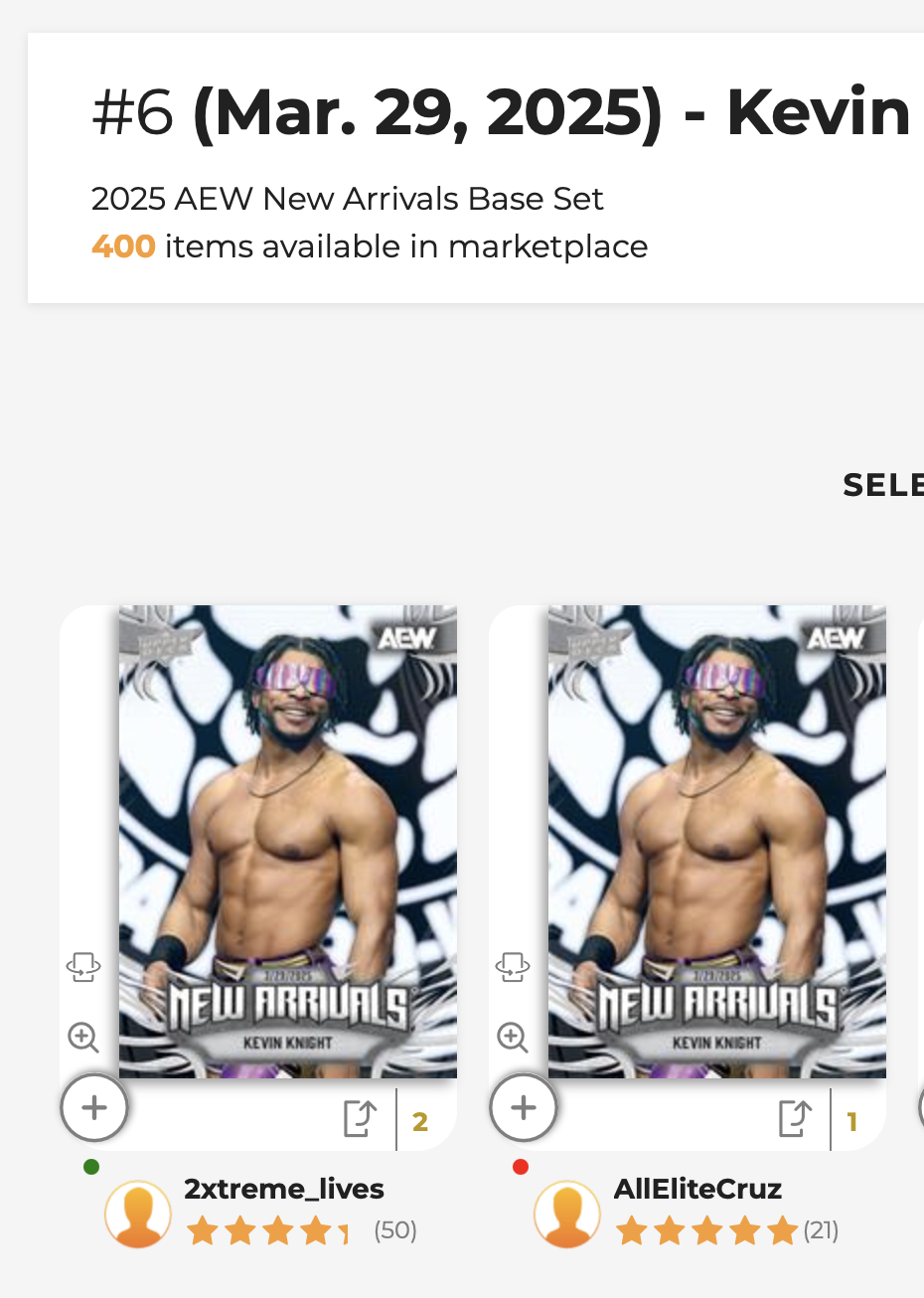Open first Kevin Knight New Arrivals card image
This screenshot has height=1298, width=924.
point(288,842)
